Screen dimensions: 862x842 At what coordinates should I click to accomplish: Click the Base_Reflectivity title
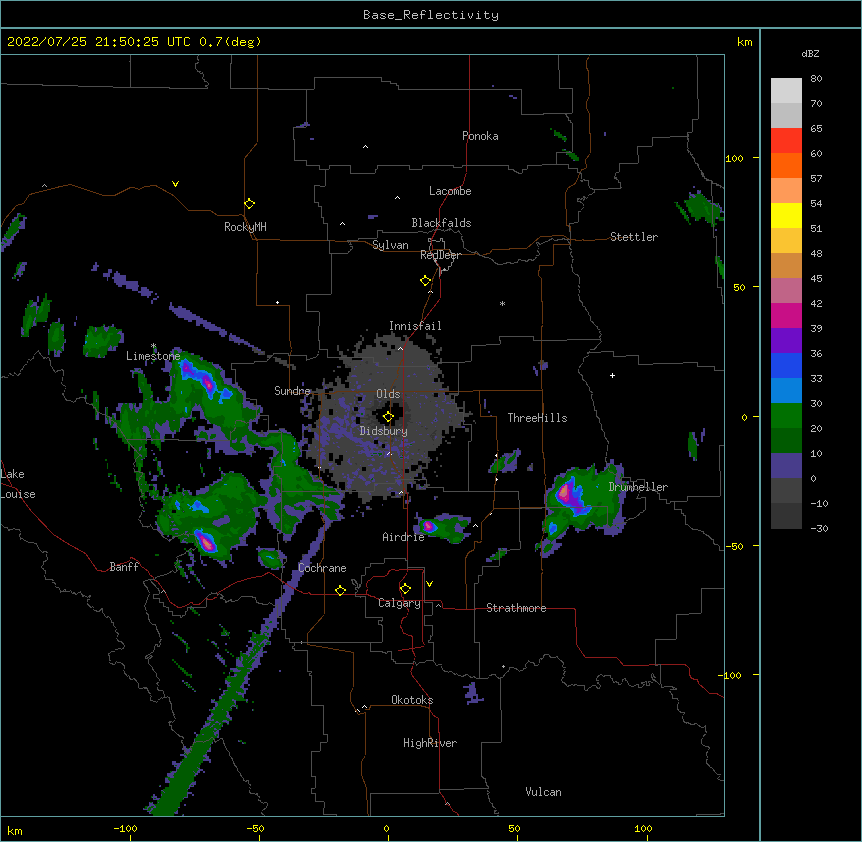[x=431, y=15]
